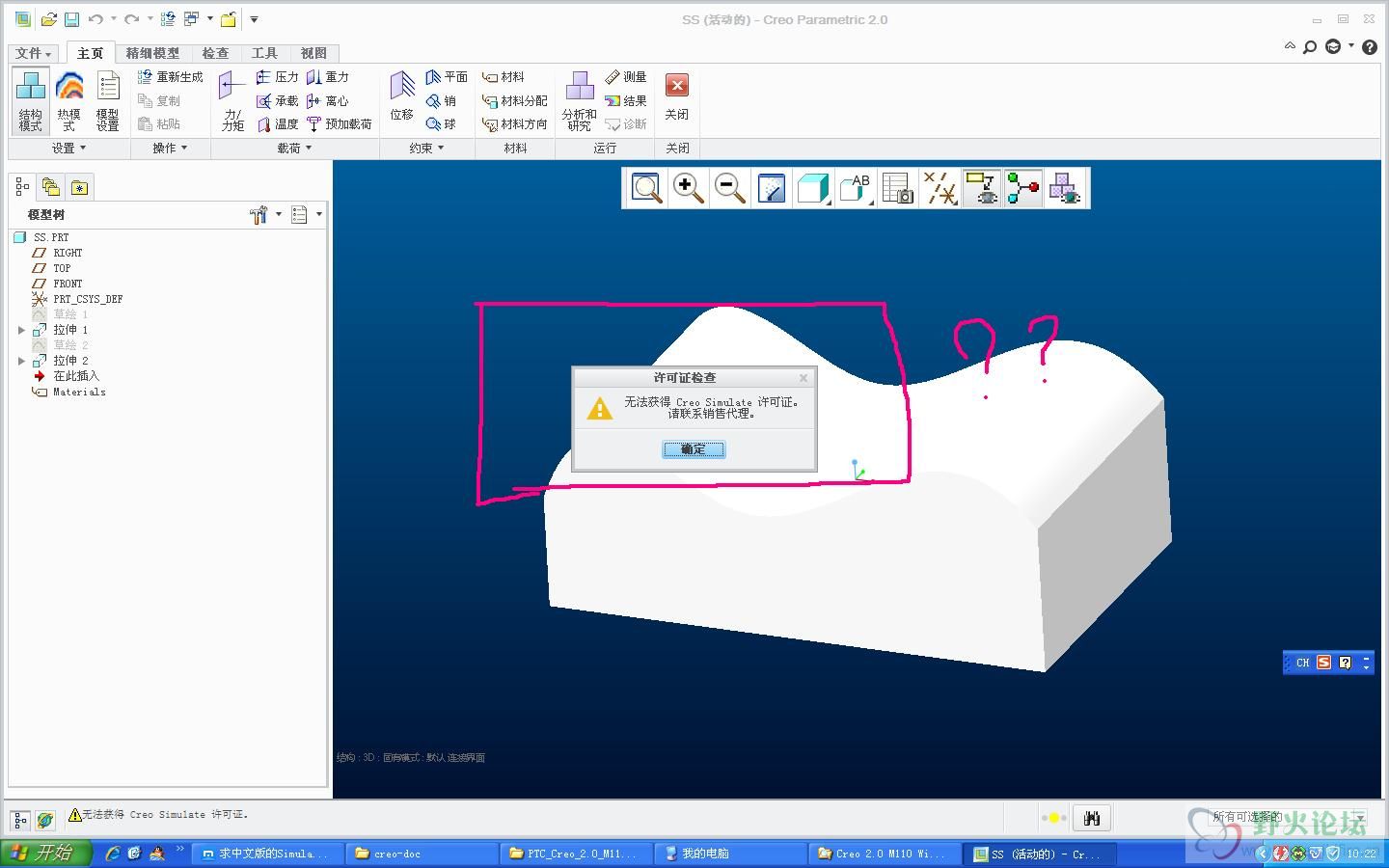This screenshot has height=868, width=1389.
Task: Select RIGHT datum plane in model tree
Action: pos(68,253)
